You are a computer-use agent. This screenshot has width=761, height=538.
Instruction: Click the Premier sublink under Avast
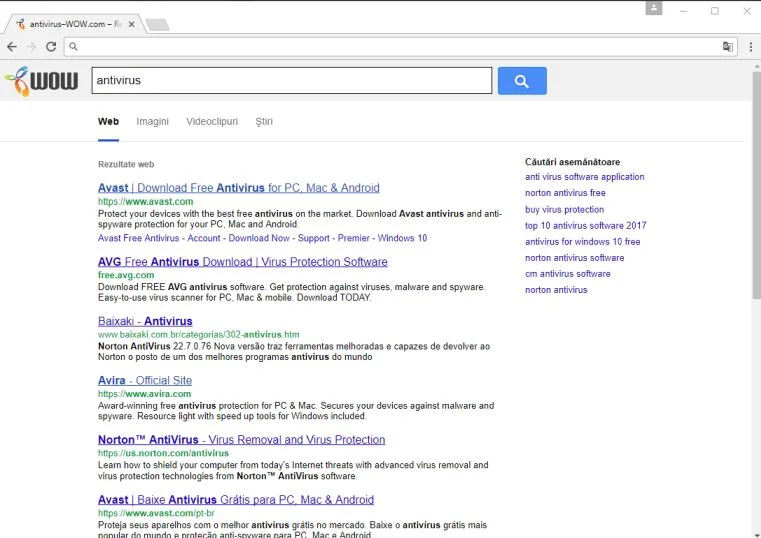click(354, 238)
